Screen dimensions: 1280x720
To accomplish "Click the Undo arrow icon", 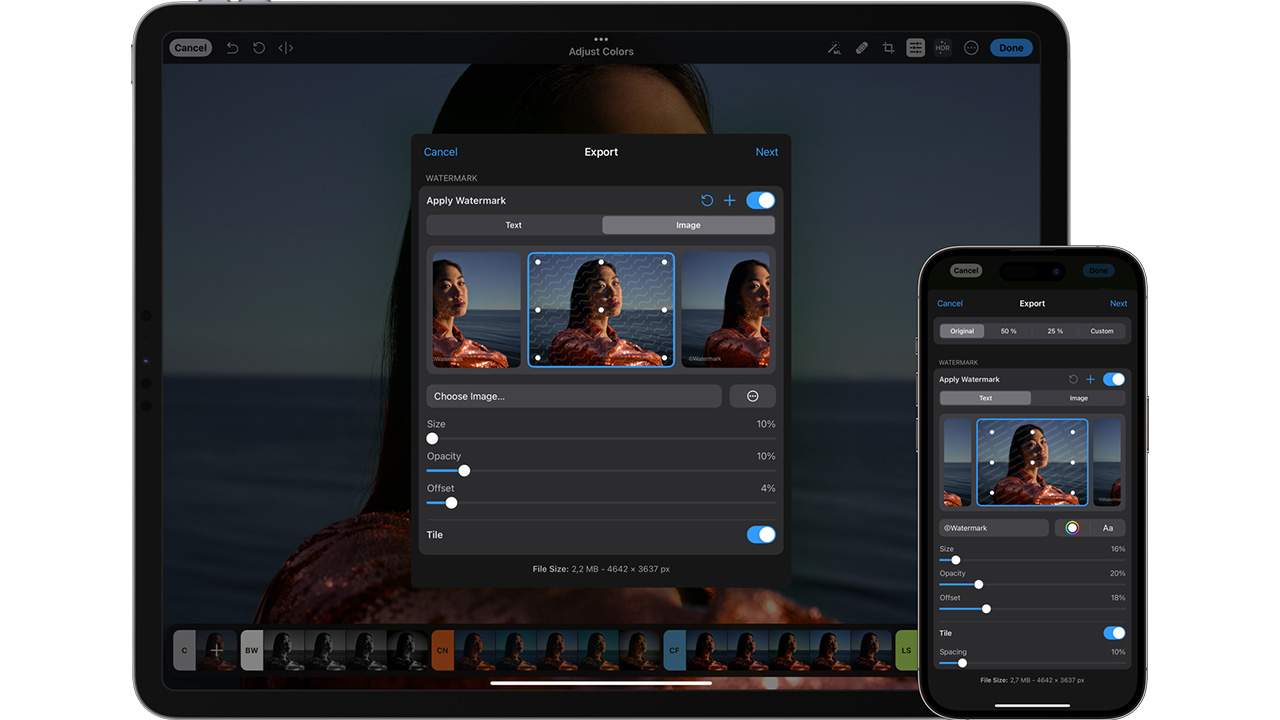I will [232, 47].
